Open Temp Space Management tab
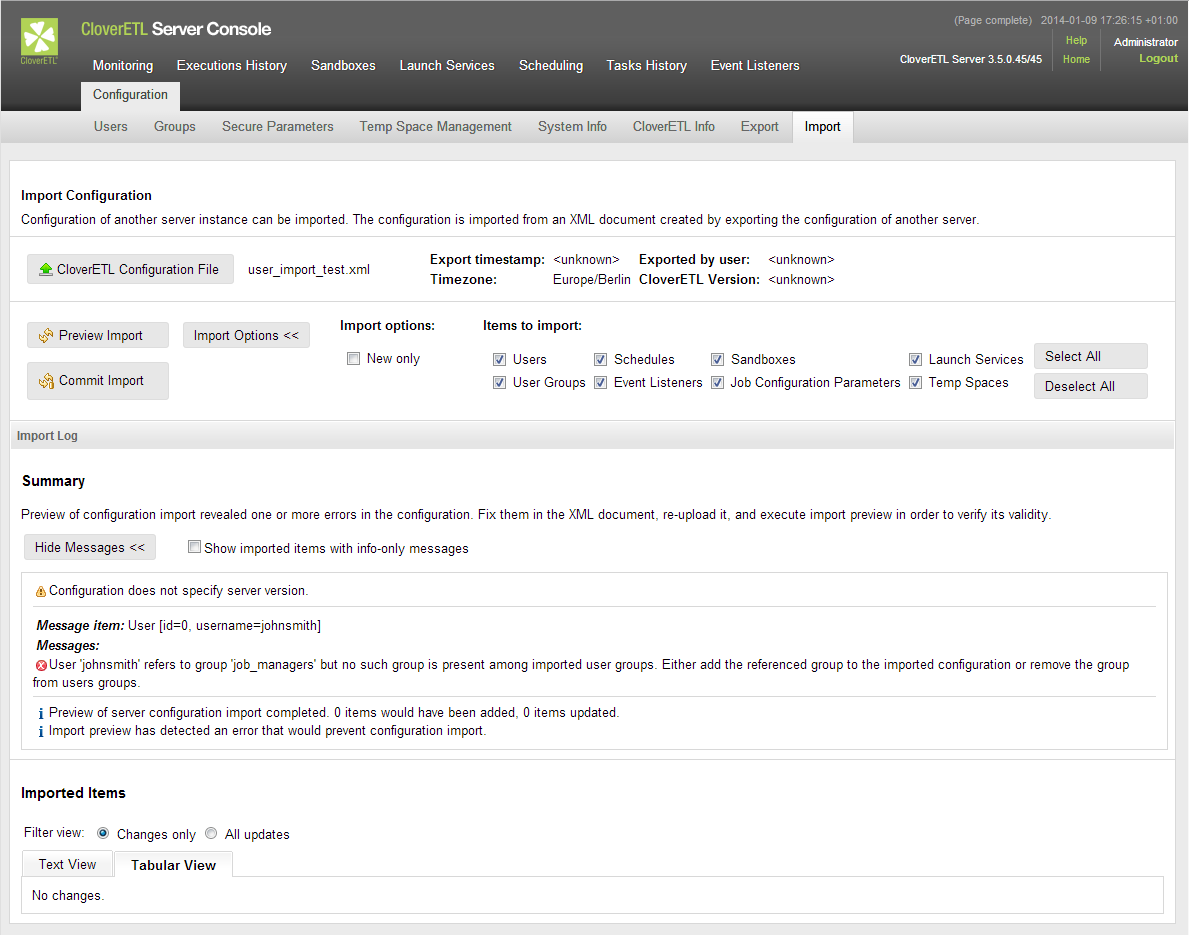The height and width of the screenshot is (935, 1189). [435, 127]
